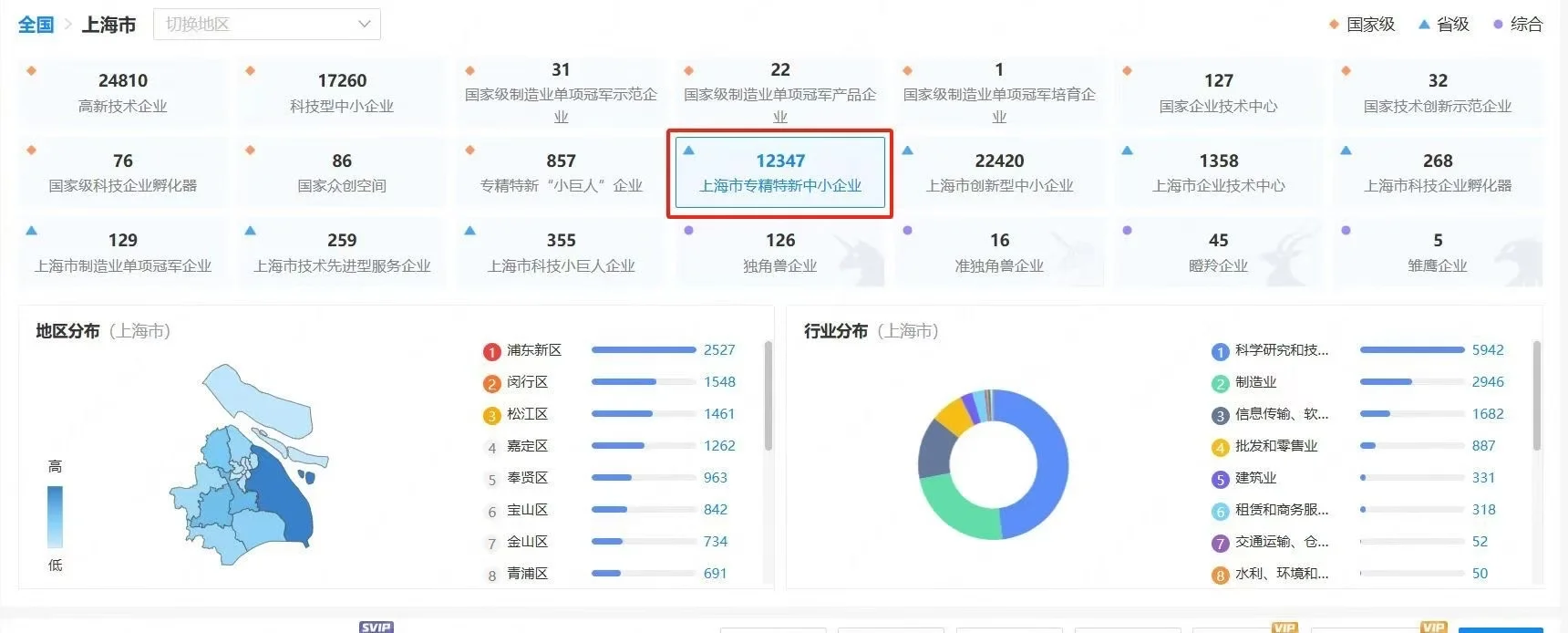This screenshot has height=633, width=1568.
Task: Click 浦东新区 progress bar
Action: [x=644, y=350]
